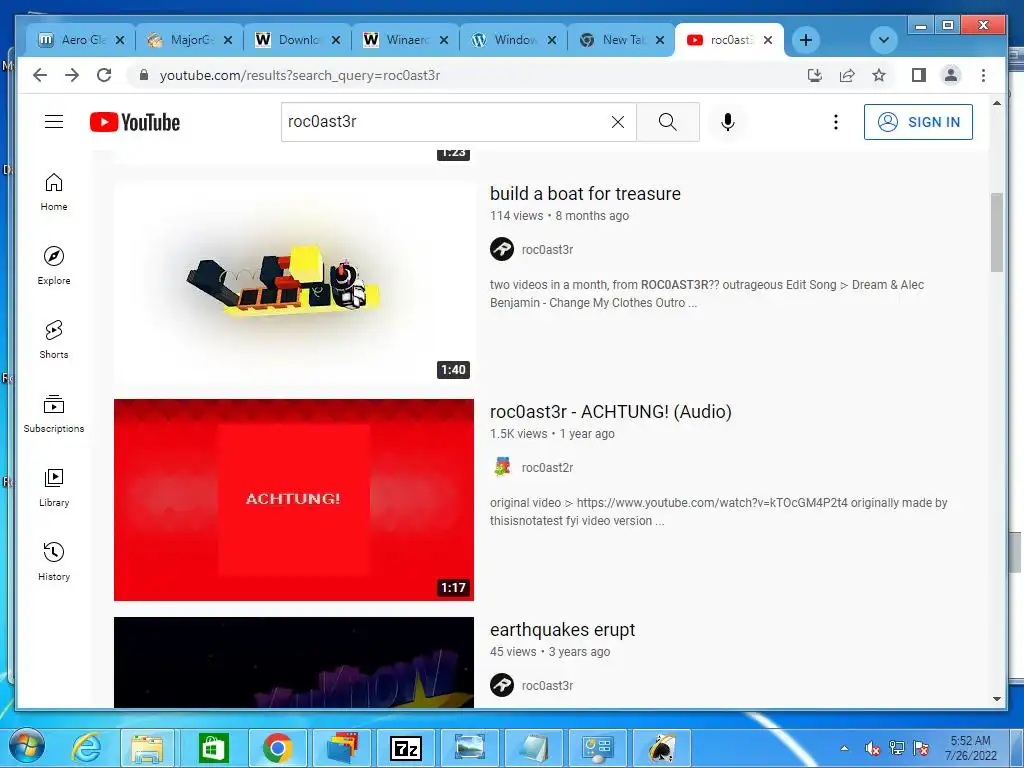Open roc0ast2r channel avatar under ACHTUNG video
Image resolution: width=1024 pixels, height=768 pixels.
pos(502,468)
